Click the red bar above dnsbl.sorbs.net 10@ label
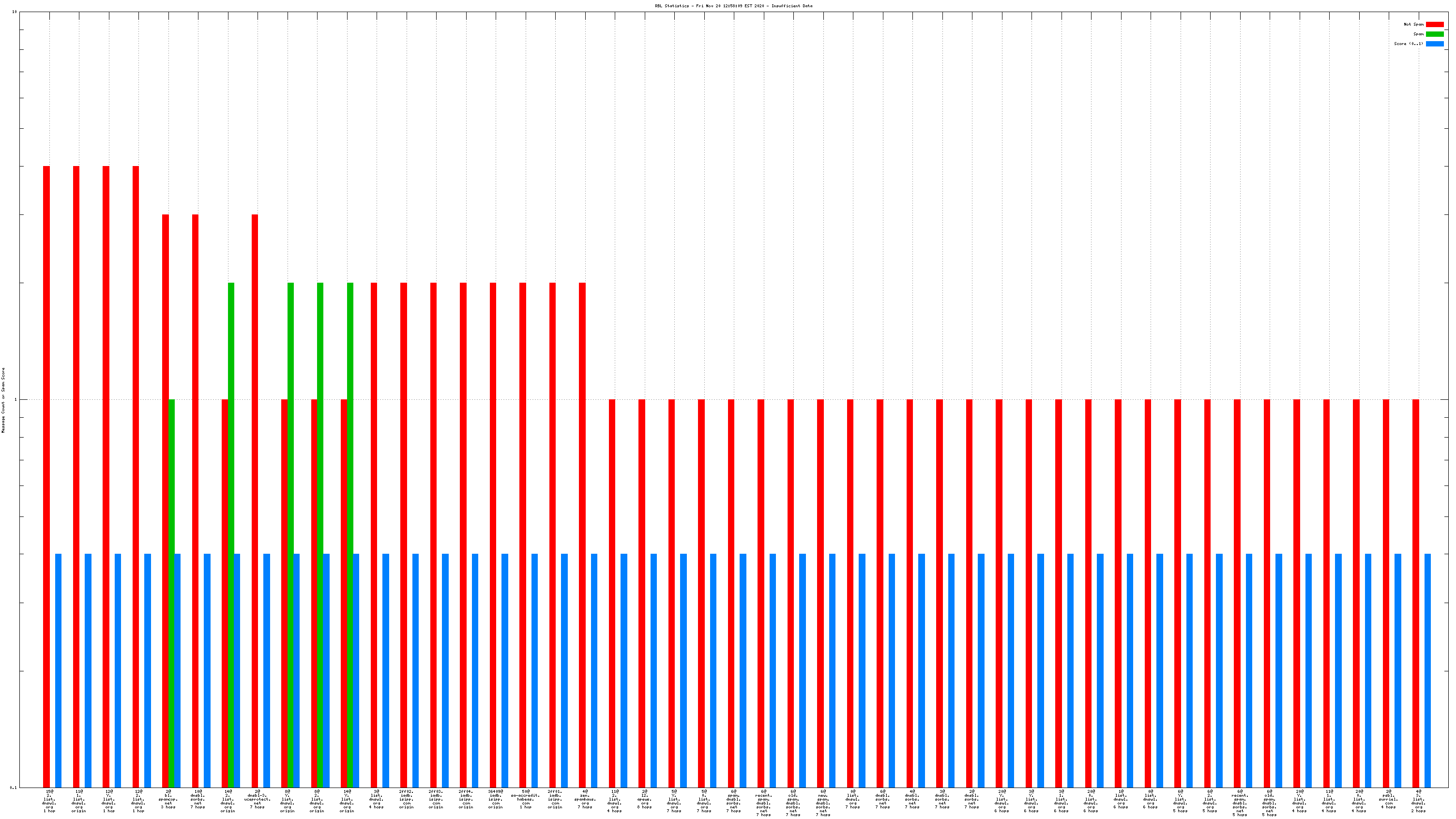 click(x=195, y=498)
